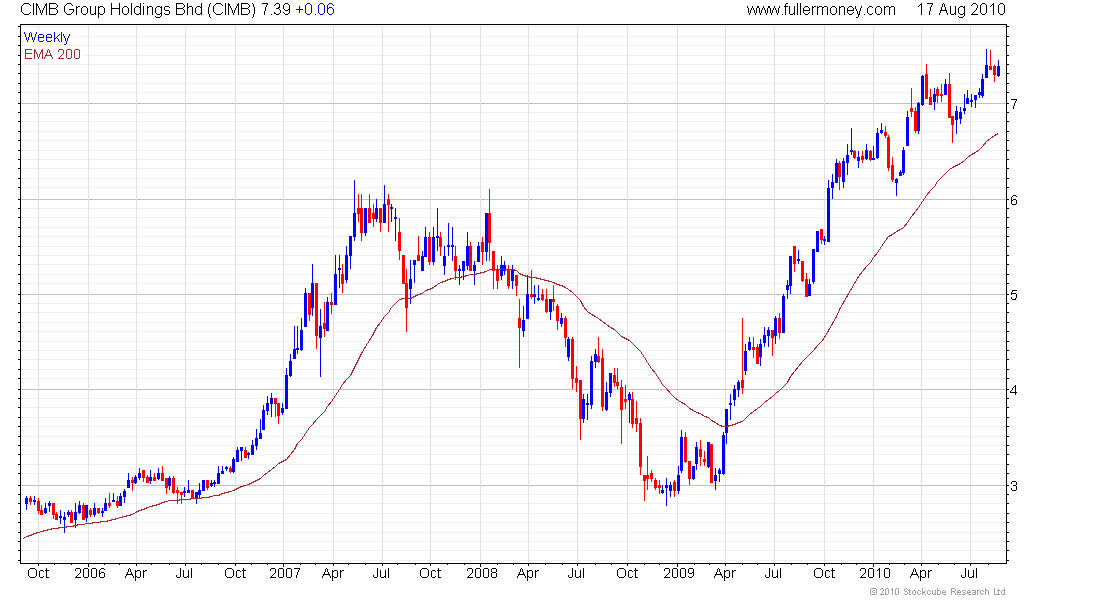
Task: Click the y-axis label '7'
Action: tap(1014, 104)
